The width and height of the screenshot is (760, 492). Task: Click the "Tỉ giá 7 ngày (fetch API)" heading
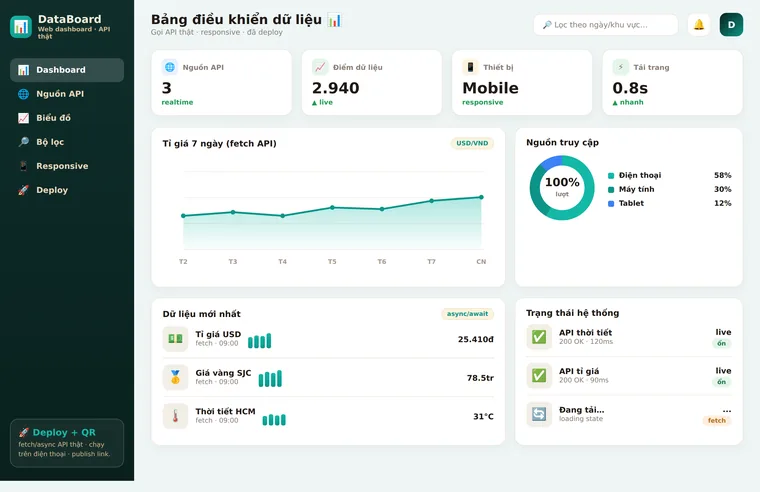220,143
